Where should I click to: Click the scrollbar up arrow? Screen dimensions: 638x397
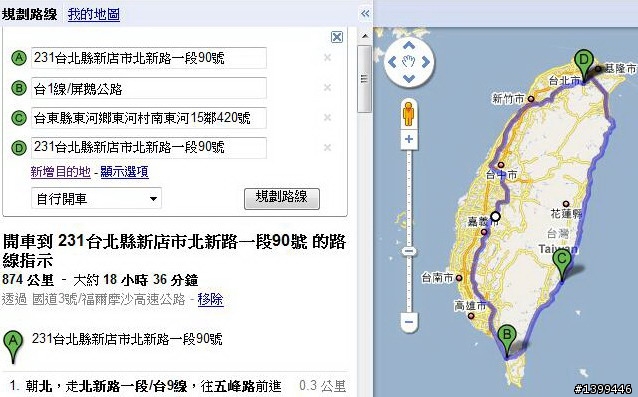365,36
